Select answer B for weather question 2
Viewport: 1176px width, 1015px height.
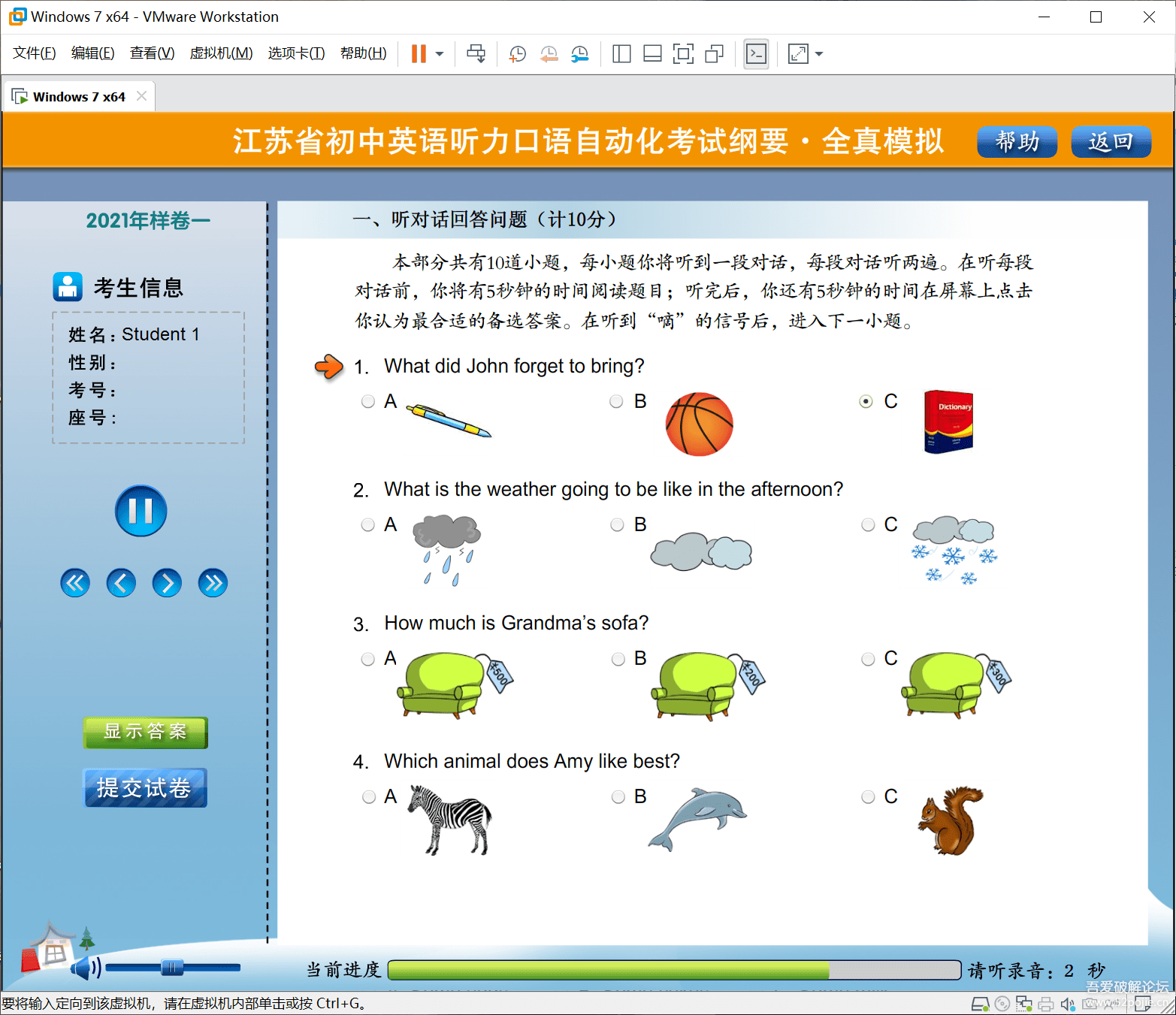point(617,524)
